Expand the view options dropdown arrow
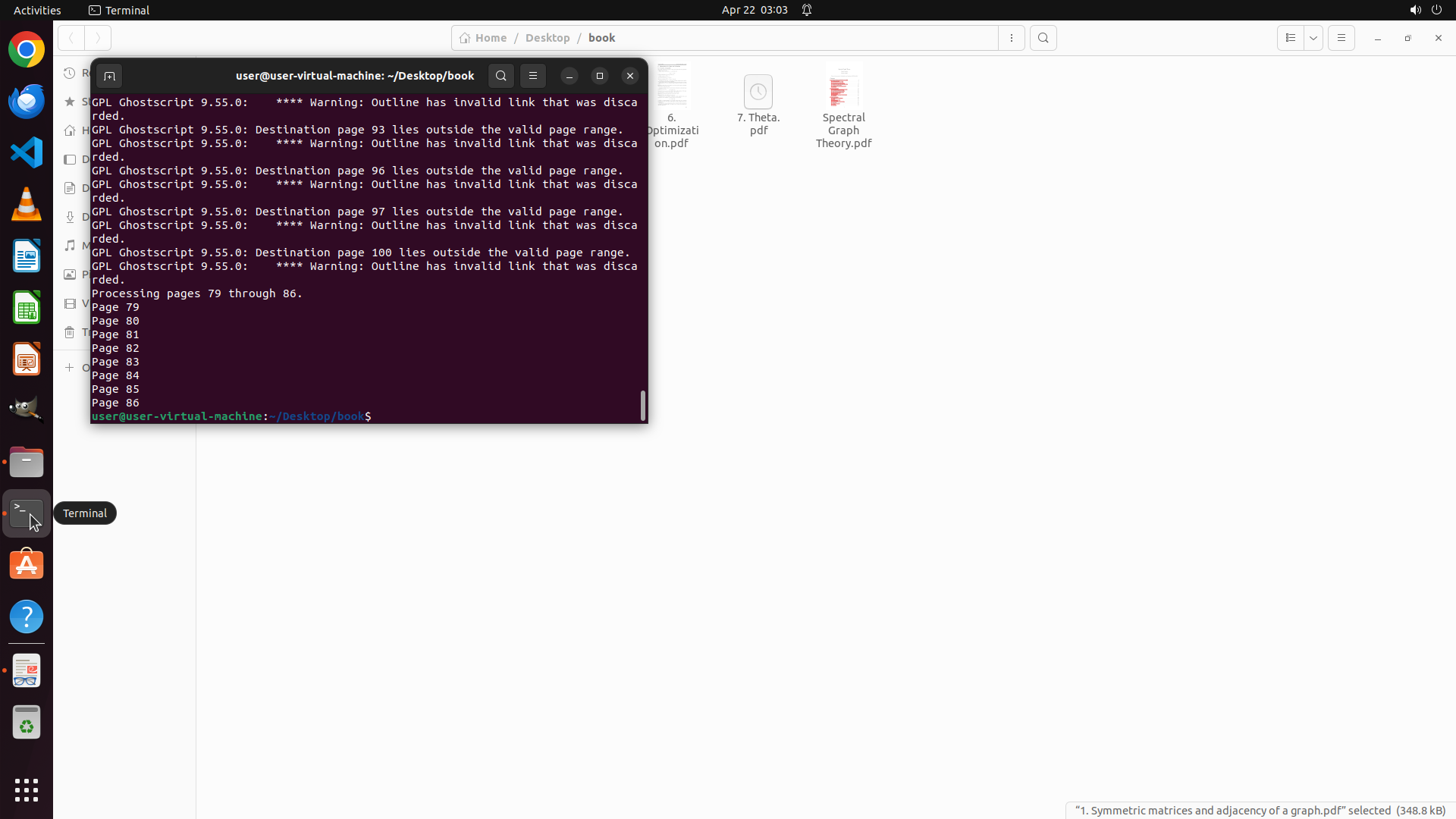The height and width of the screenshot is (819, 1456). 1313,38
